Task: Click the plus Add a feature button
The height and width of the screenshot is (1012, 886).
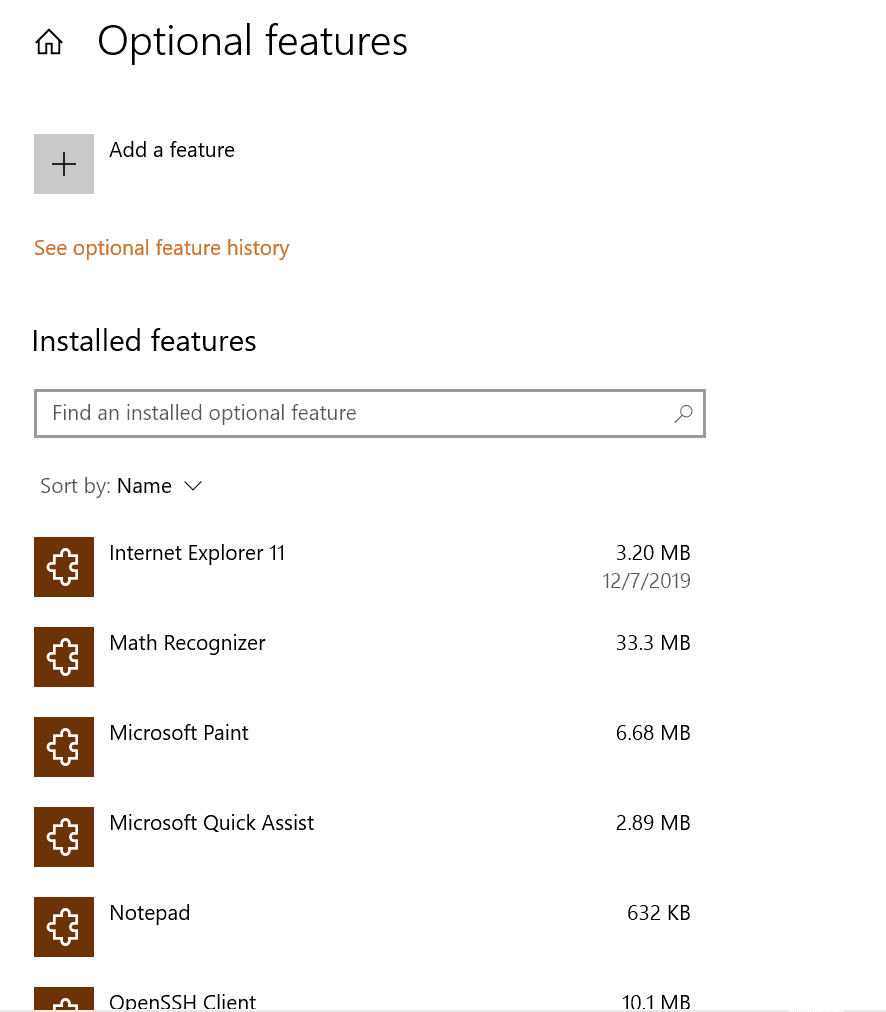Action: point(64,164)
